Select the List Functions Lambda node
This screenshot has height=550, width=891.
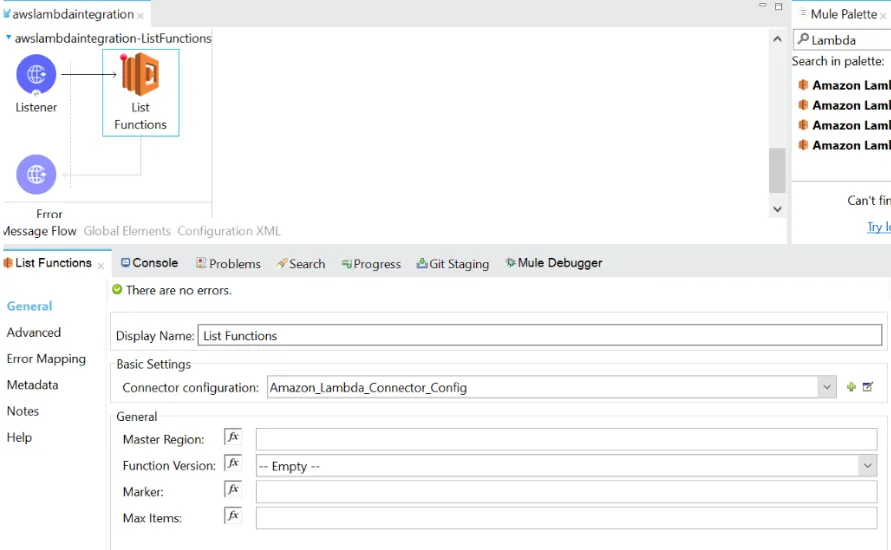pyautogui.click(x=140, y=93)
